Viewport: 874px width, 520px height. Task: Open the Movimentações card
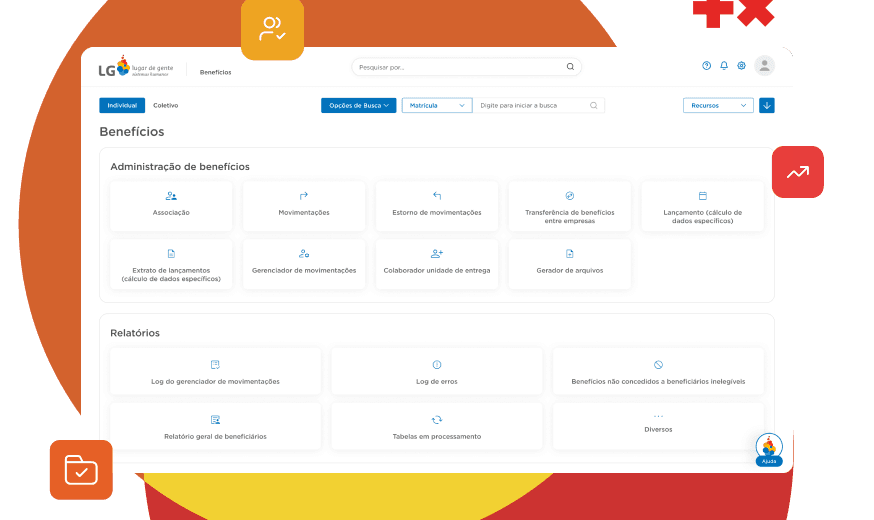pyautogui.click(x=304, y=205)
